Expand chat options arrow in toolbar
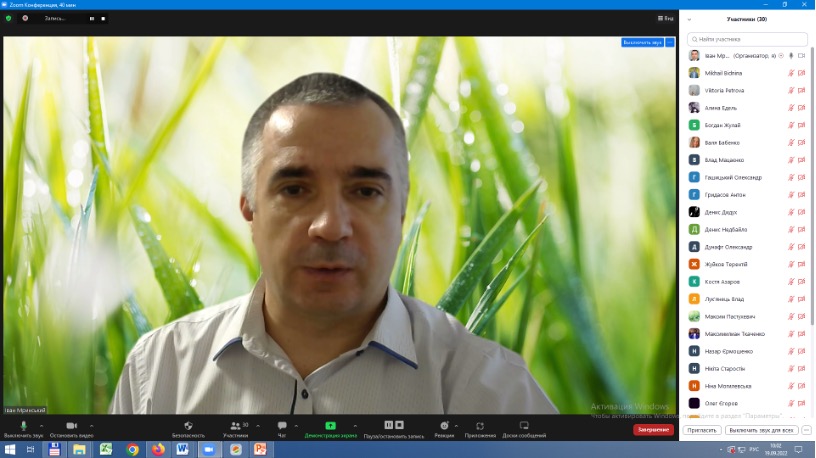 coord(296,426)
